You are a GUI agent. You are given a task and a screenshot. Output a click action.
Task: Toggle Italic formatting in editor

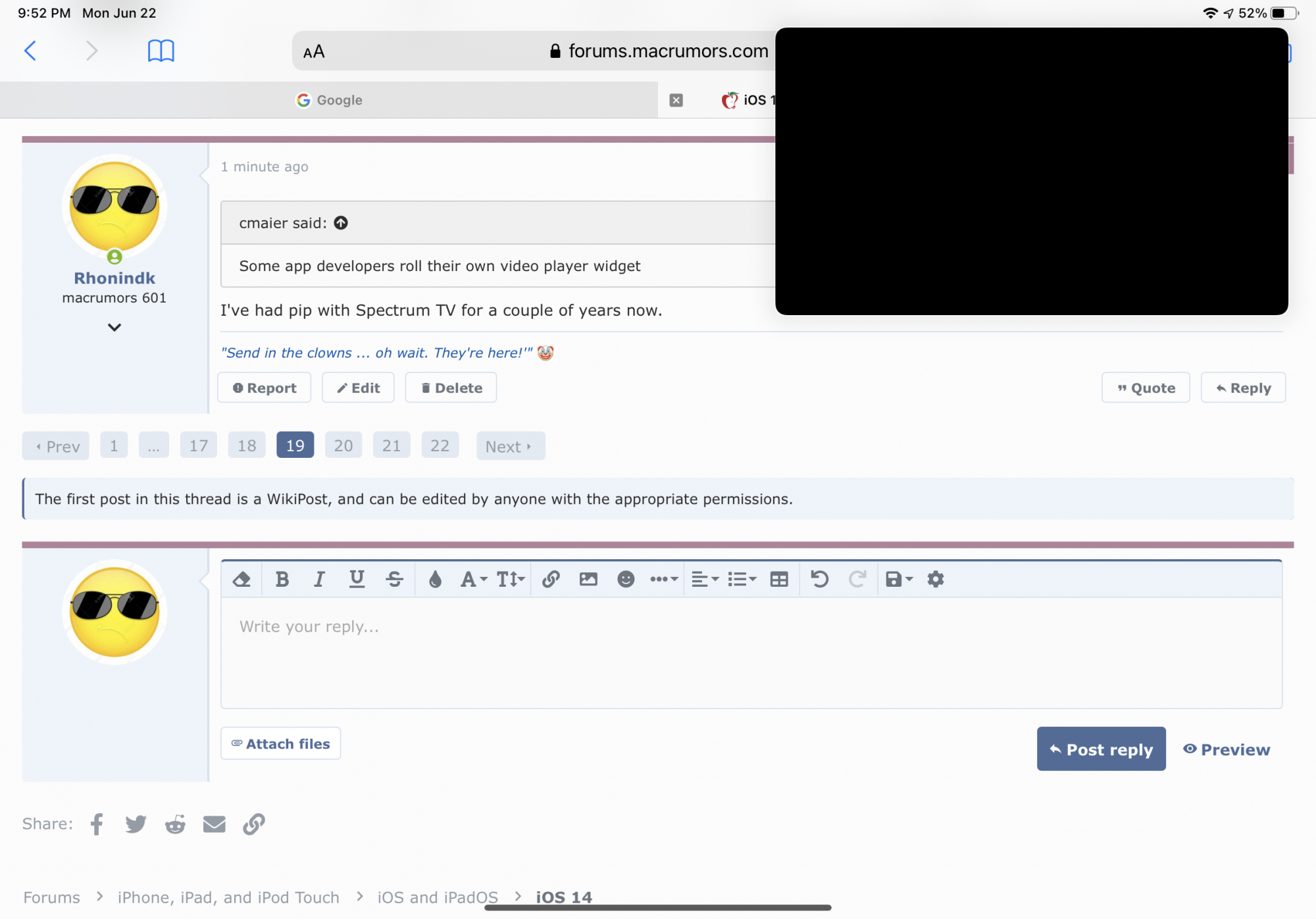pos(319,579)
